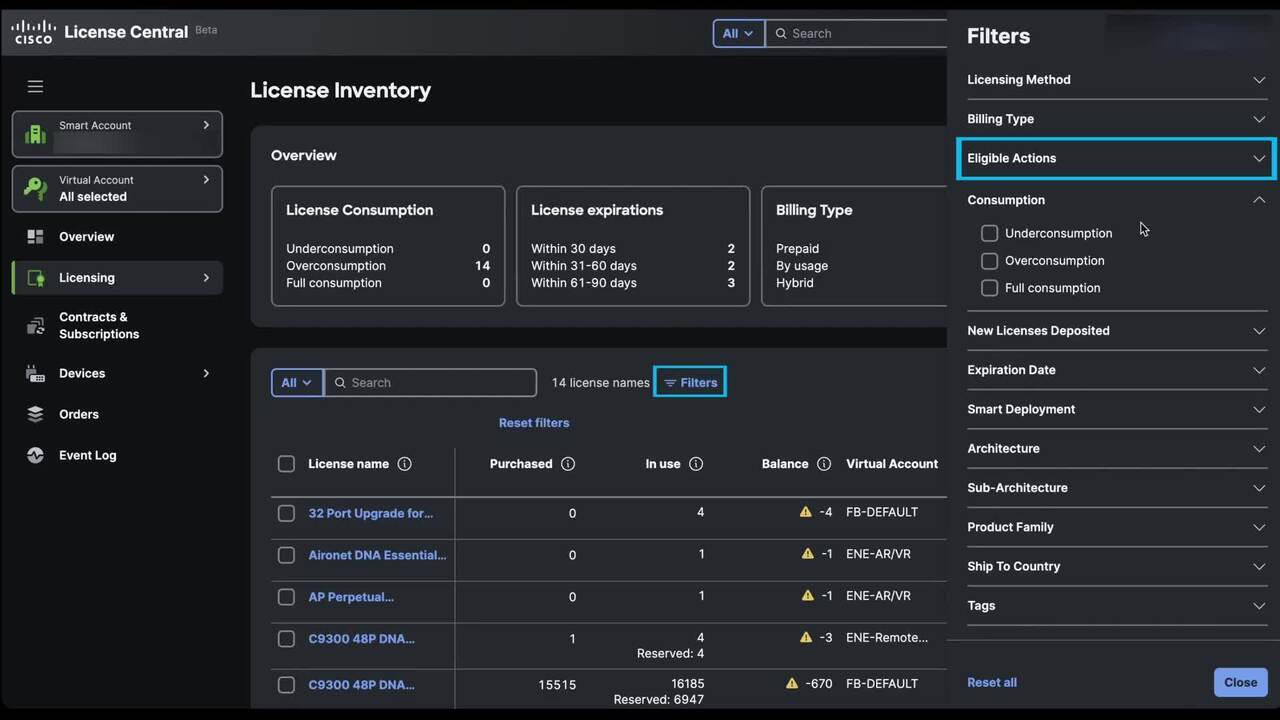Go to Contracts & Subscriptions
This screenshot has height=720, width=1280.
coord(99,325)
